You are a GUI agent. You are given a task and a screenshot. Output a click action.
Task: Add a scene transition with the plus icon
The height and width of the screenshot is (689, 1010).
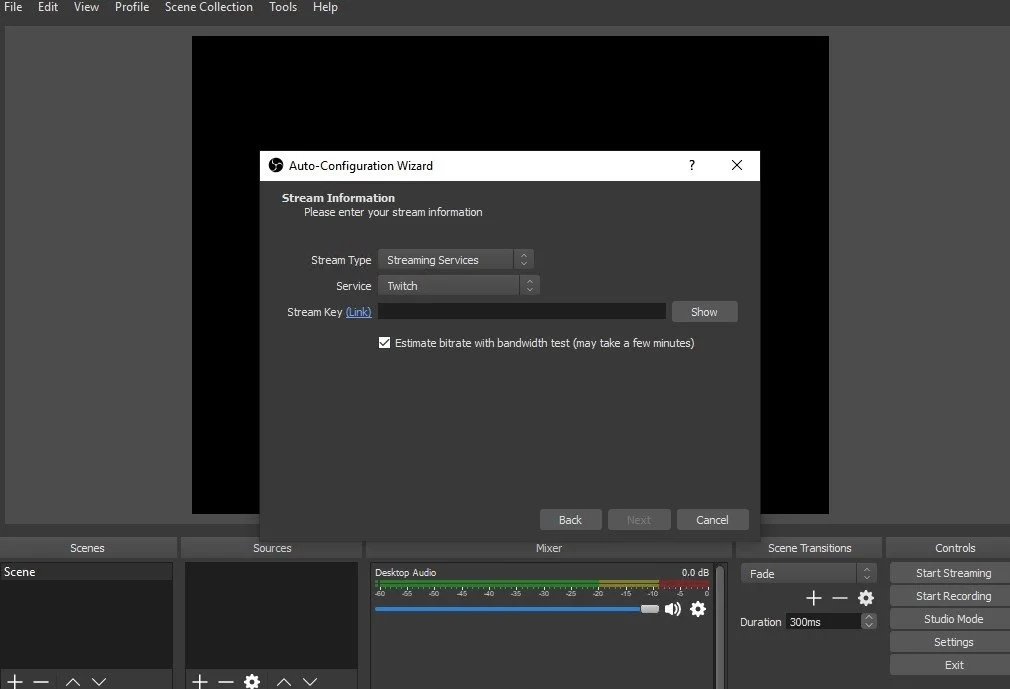(813, 597)
